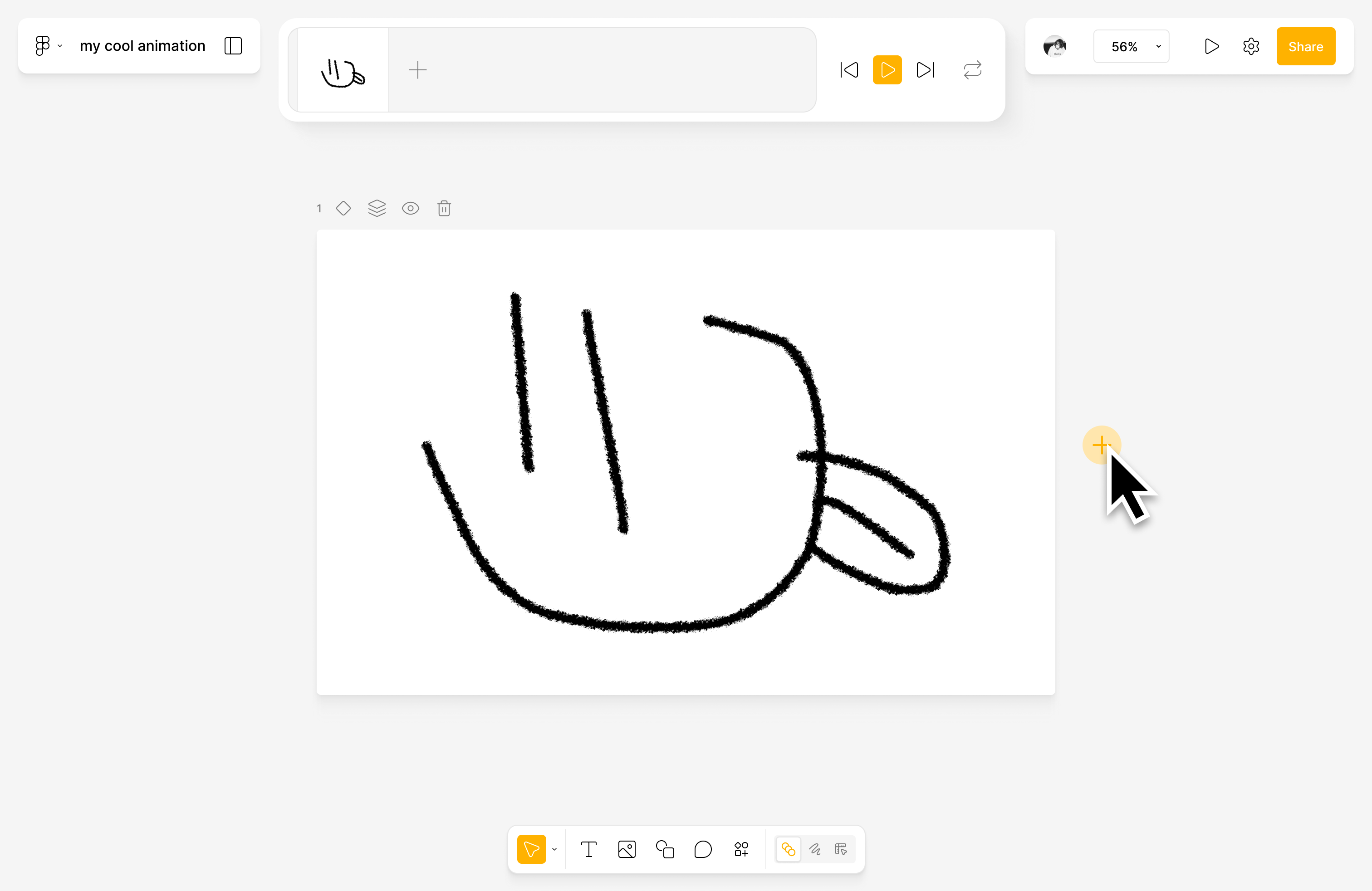The width and height of the screenshot is (1372, 891).
Task: Play the animation with the orange button
Action: click(887, 70)
